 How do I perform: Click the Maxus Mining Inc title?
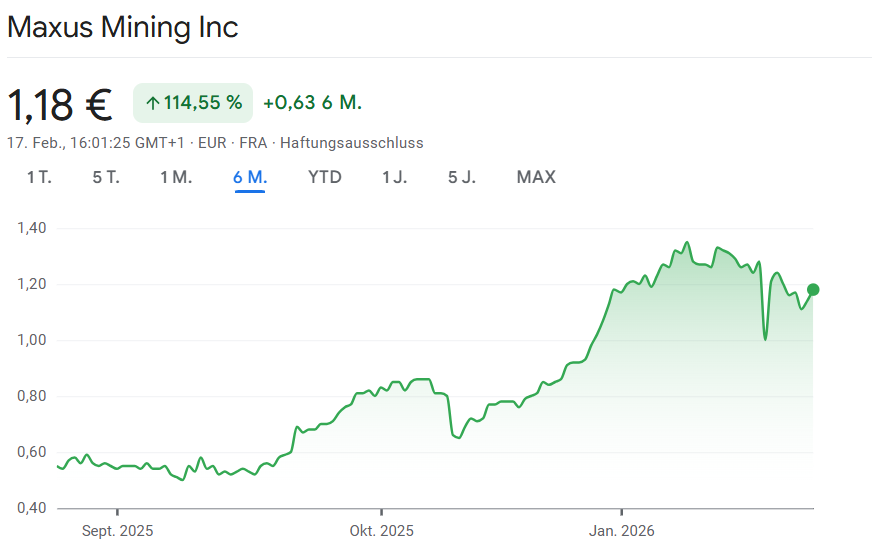123,27
